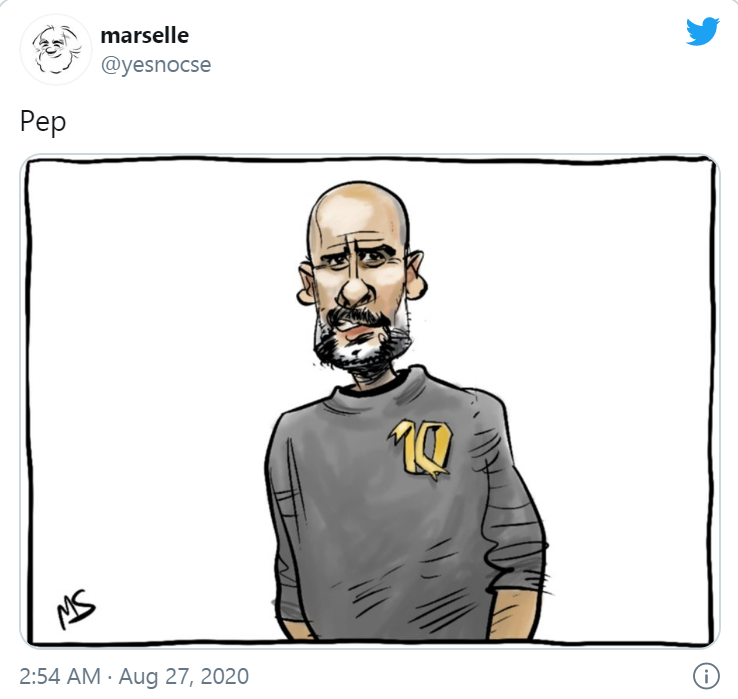The height and width of the screenshot is (699, 738).
Task: Click the cartoon character's nose
Action: (355, 287)
